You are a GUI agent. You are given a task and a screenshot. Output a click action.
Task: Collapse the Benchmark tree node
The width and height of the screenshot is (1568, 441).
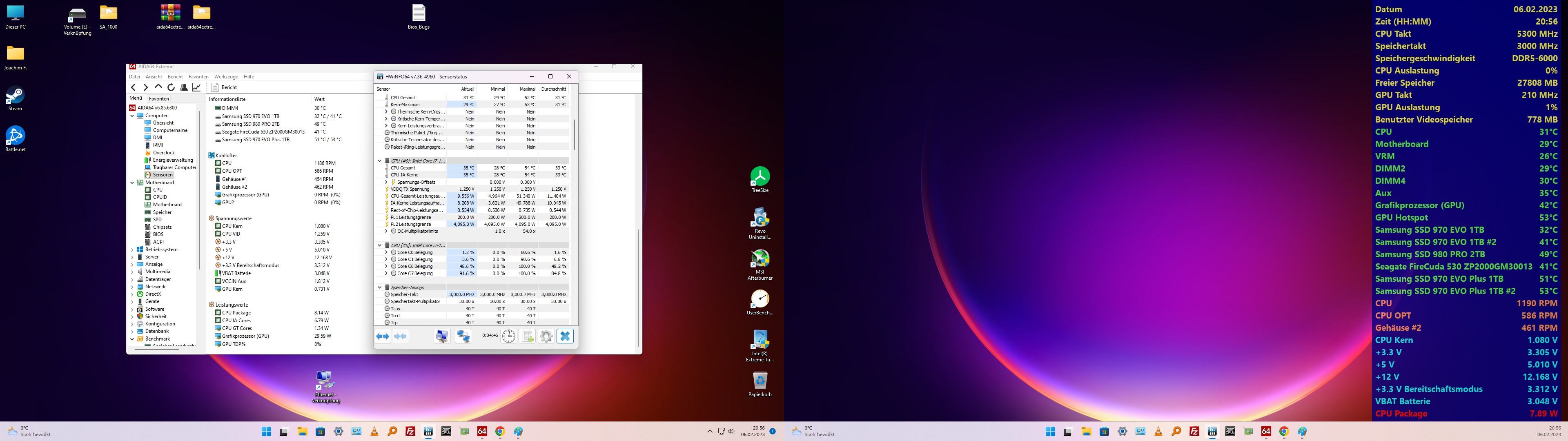pyautogui.click(x=132, y=339)
